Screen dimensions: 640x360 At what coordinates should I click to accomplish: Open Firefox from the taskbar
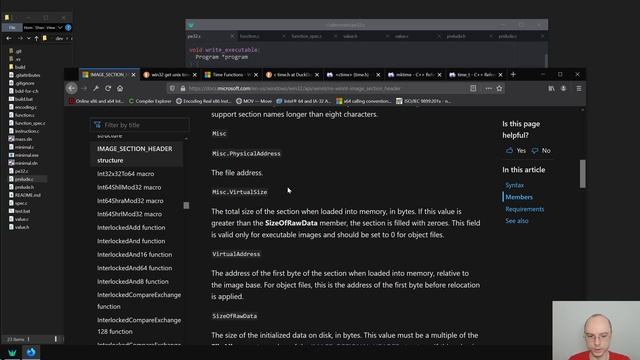pyautogui.click(x=31, y=352)
